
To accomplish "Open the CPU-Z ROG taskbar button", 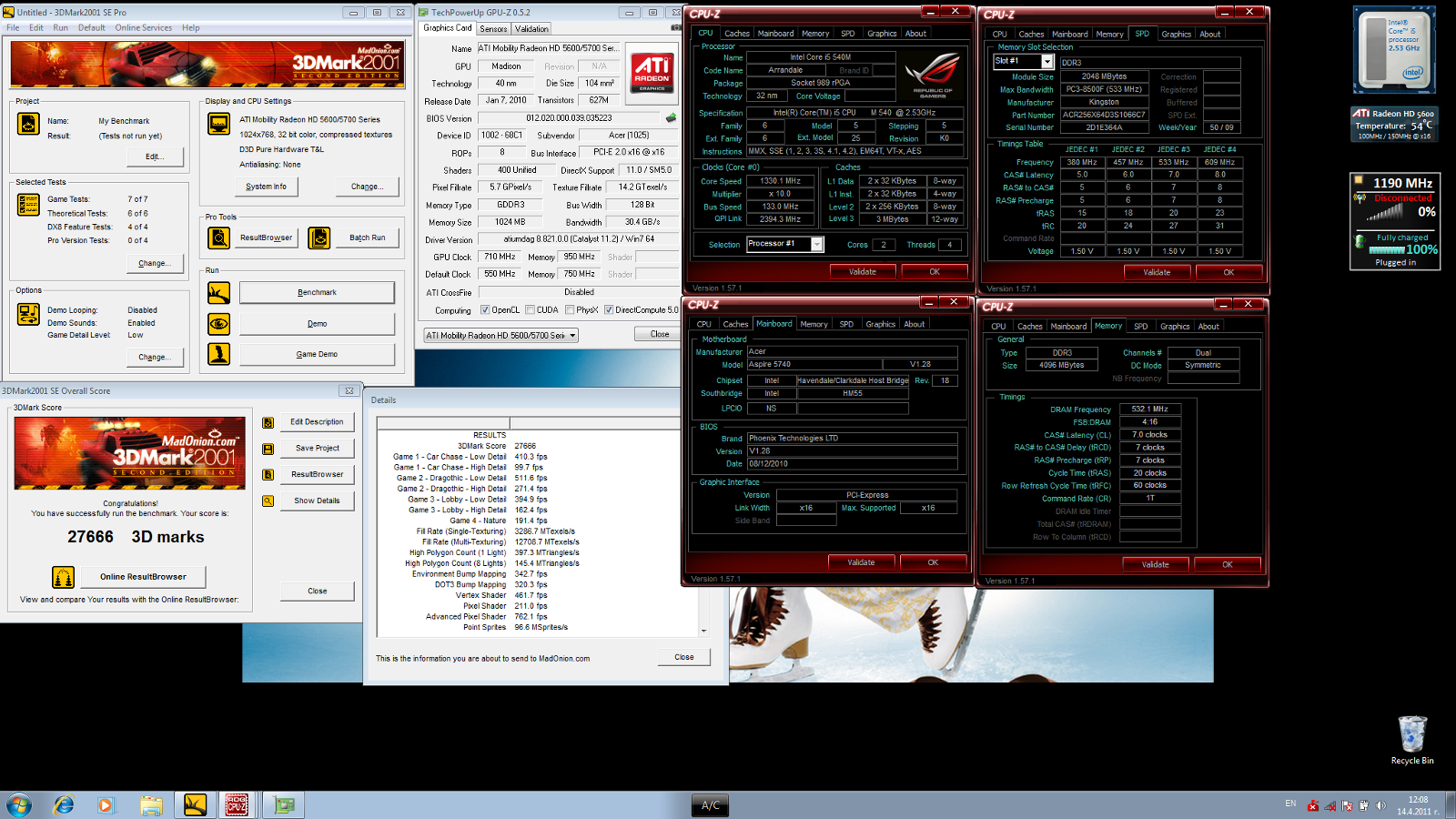I will tap(238, 805).
